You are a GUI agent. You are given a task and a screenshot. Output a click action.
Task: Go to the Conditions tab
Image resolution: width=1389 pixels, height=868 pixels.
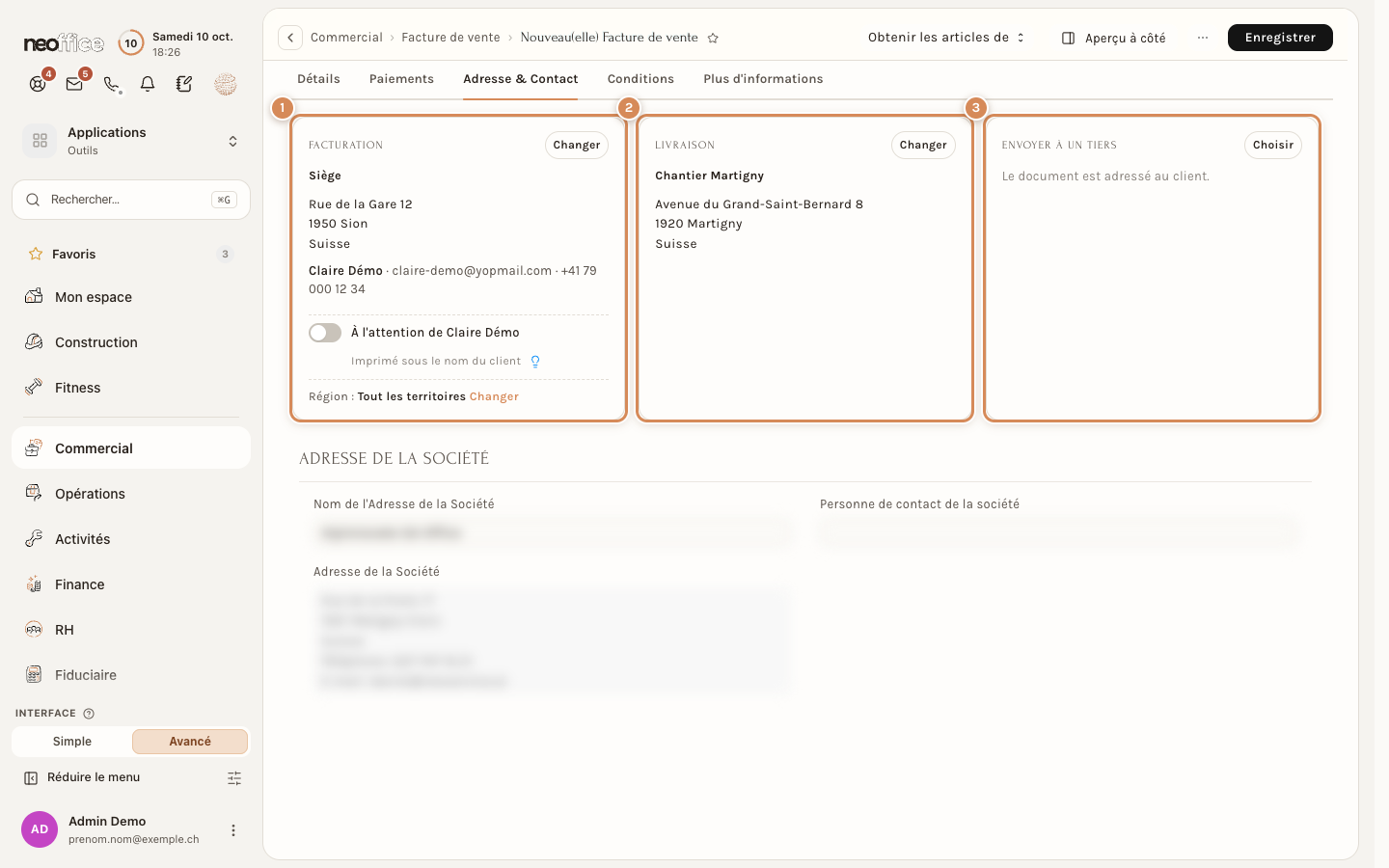pos(640,79)
